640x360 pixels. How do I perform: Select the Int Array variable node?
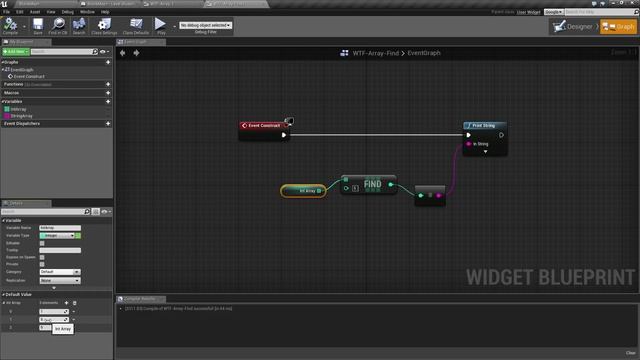pos(303,191)
